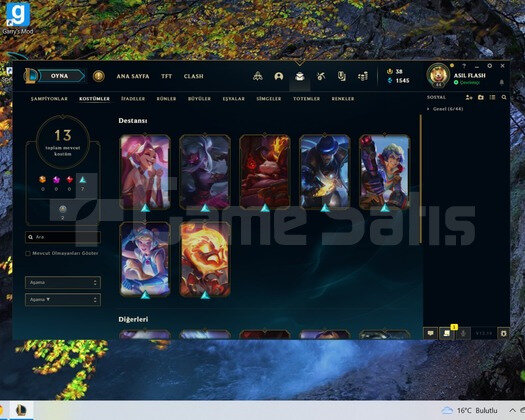Enable Mevcut Olmayanları Göster checkbox
Screen dimensions: 525x420
[28, 254]
